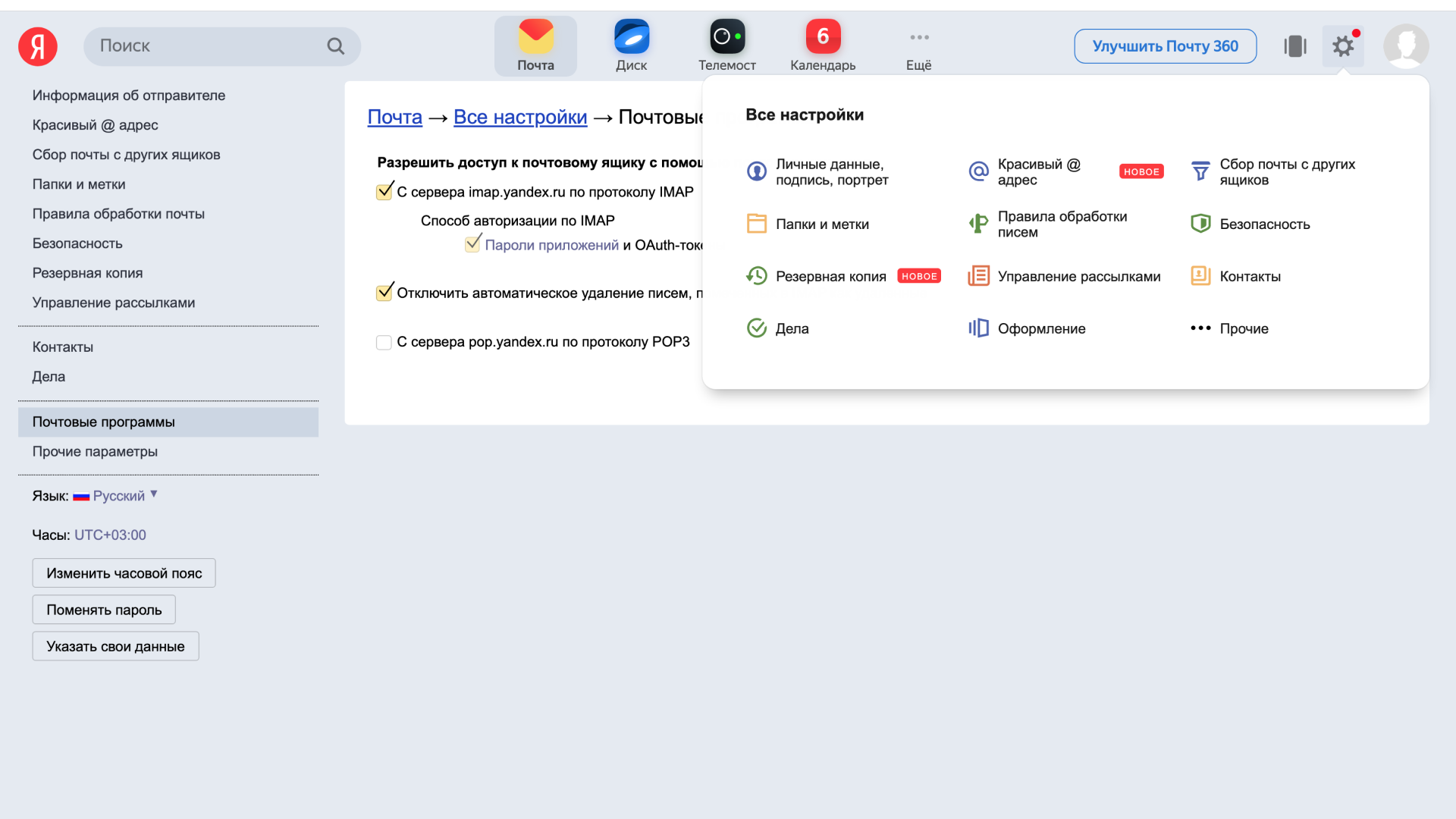Click Указать свои данные button
This screenshot has height=819, width=1456.
[115, 646]
